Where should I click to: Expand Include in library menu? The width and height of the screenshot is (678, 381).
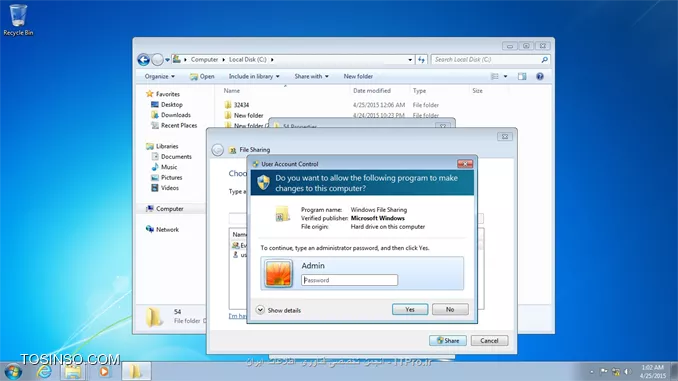(254, 76)
